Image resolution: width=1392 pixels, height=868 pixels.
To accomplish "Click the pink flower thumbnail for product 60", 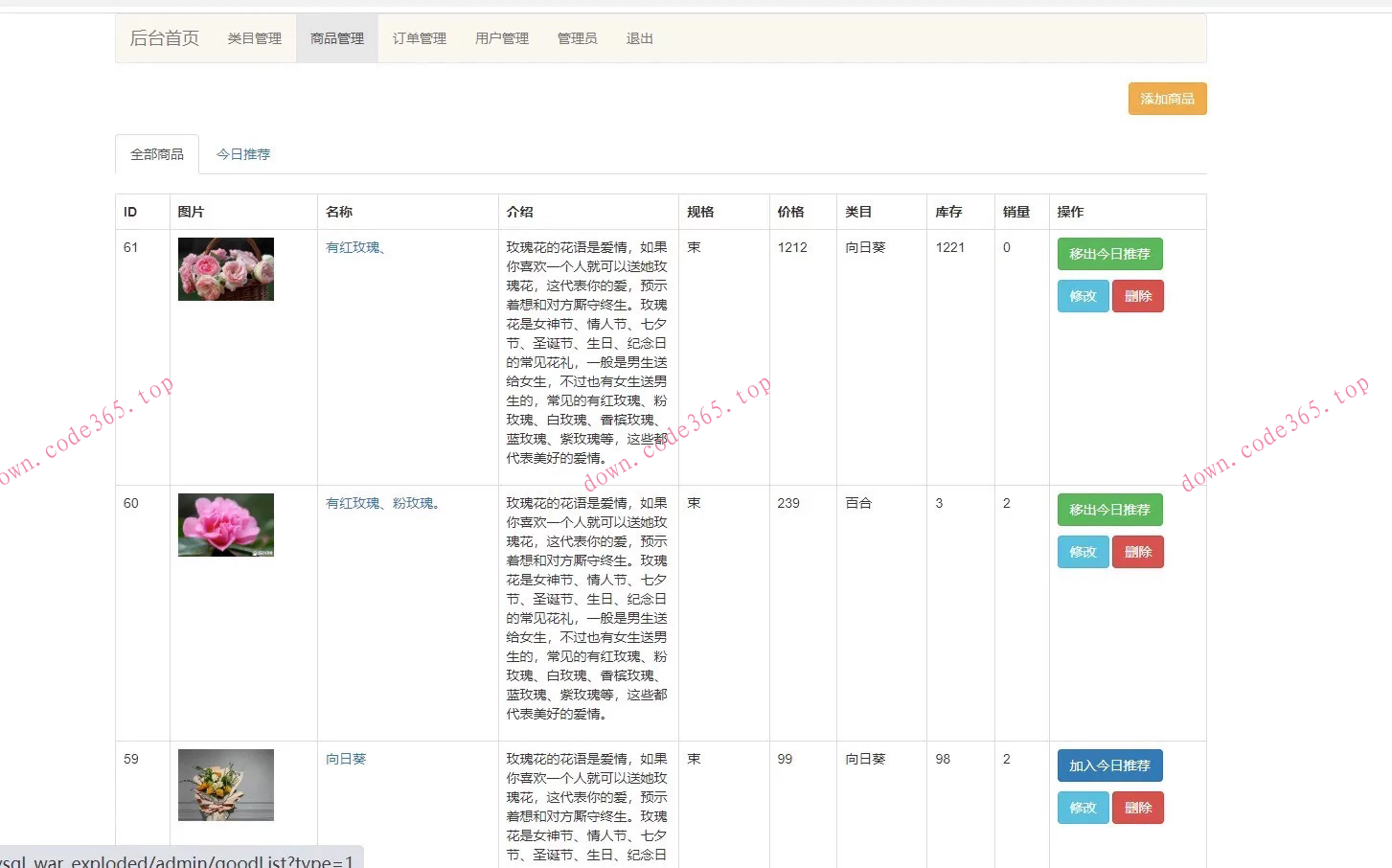I will [226, 525].
